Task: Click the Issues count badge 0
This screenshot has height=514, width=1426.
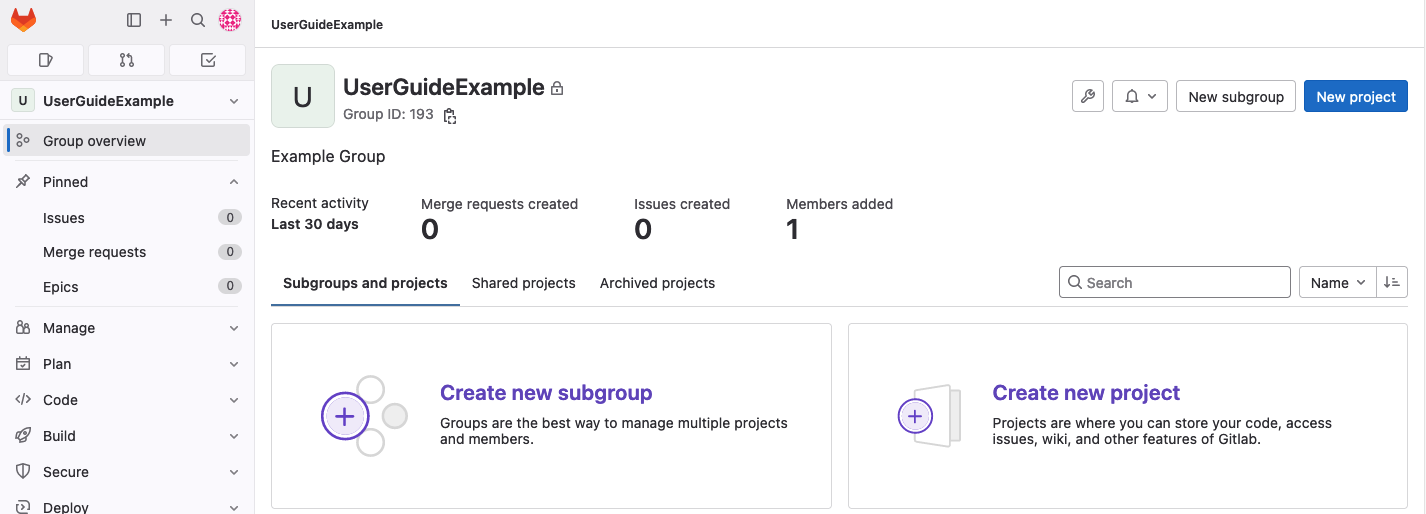Action: tap(230, 218)
